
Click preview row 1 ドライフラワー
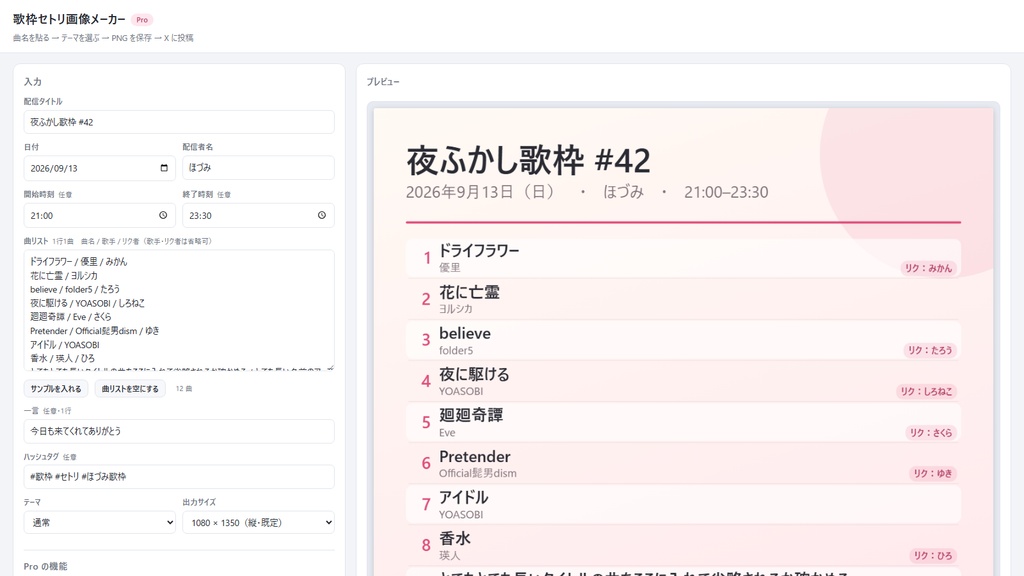(683, 258)
